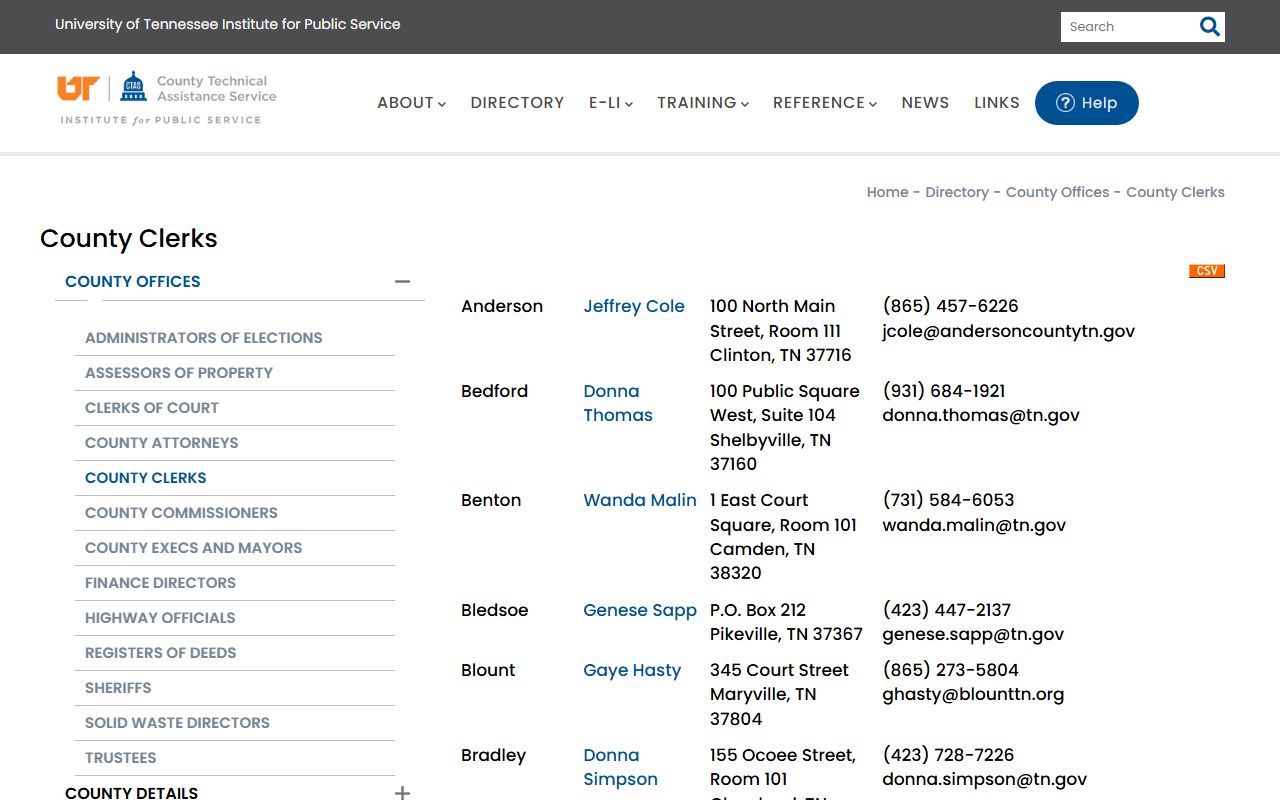Open Highway Officials sidebar item
Screen dimensions: 1280x800
point(160,618)
